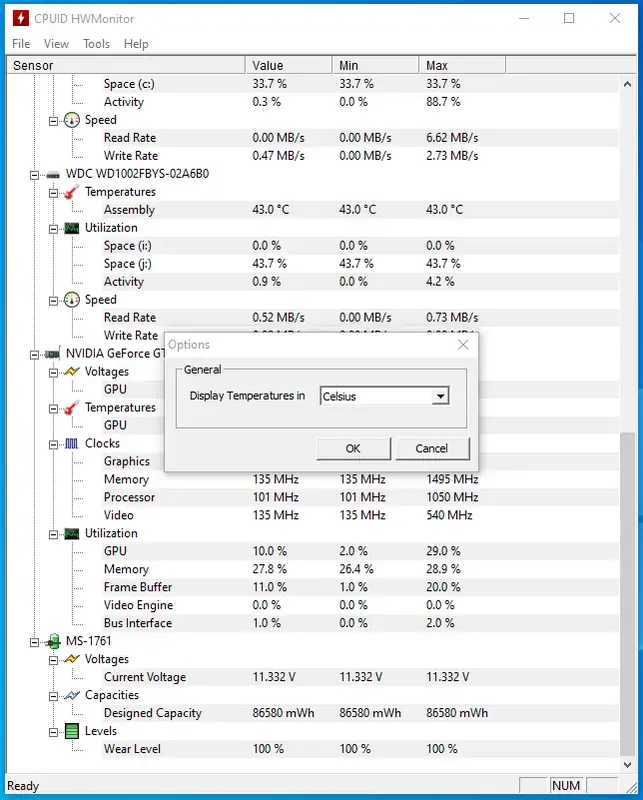Image resolution: width=643 pixels, height=800 pixels.
Task: Collapse the MS-1761 tree node
Action: [35, 641]
